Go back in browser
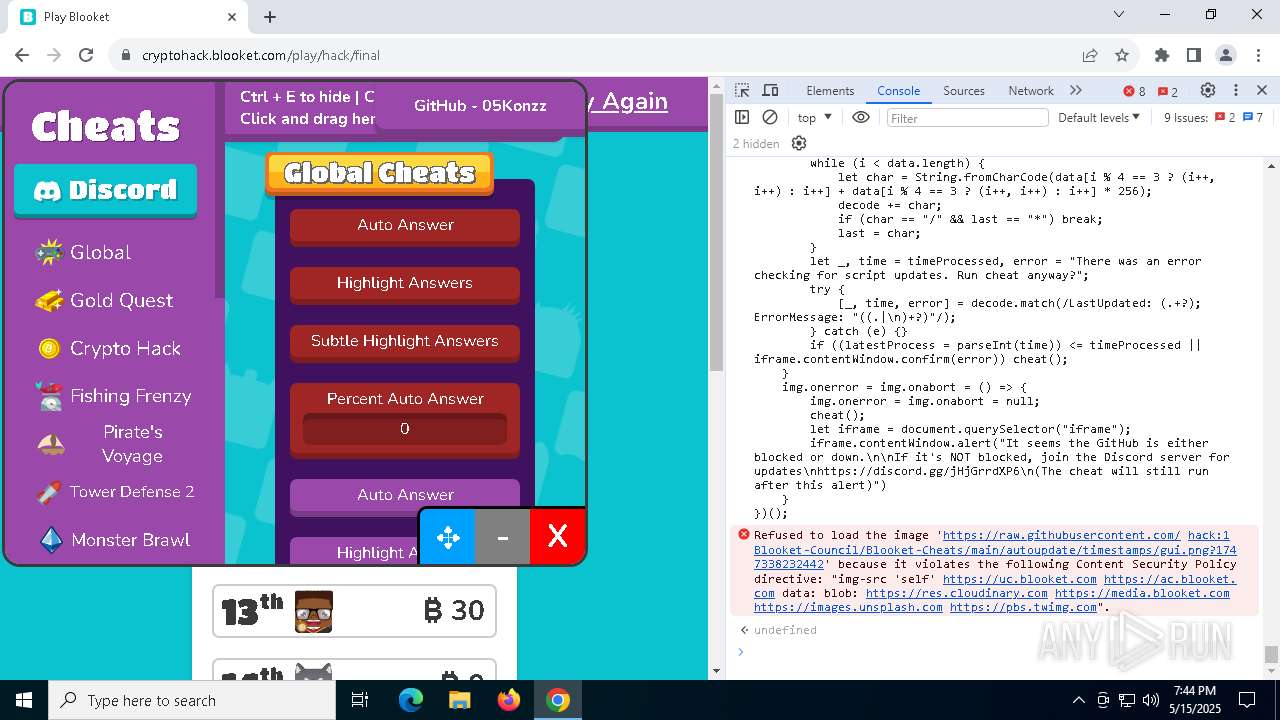 [x=22, y=55]
